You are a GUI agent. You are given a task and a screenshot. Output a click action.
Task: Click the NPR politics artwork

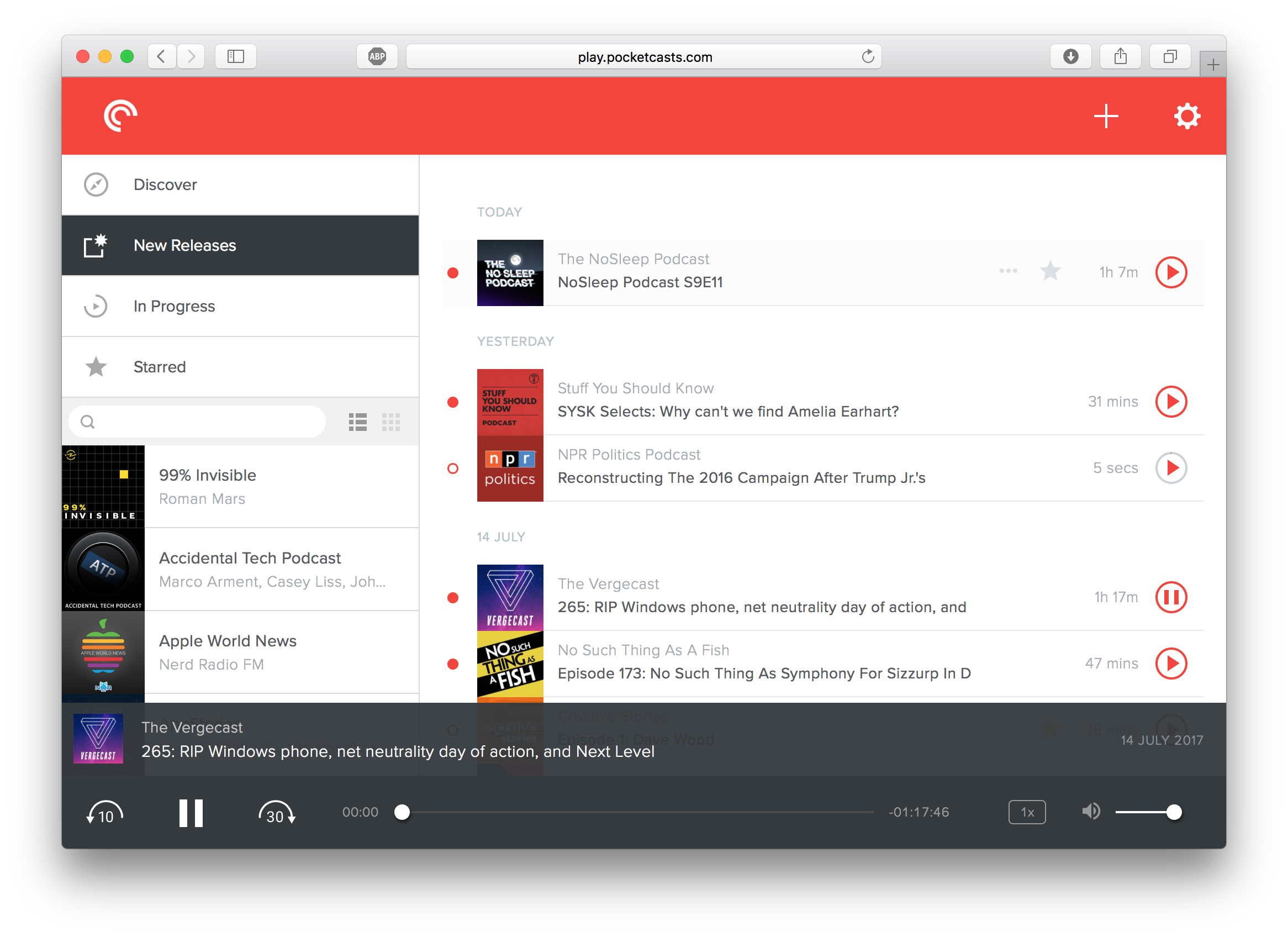point(510,468)
